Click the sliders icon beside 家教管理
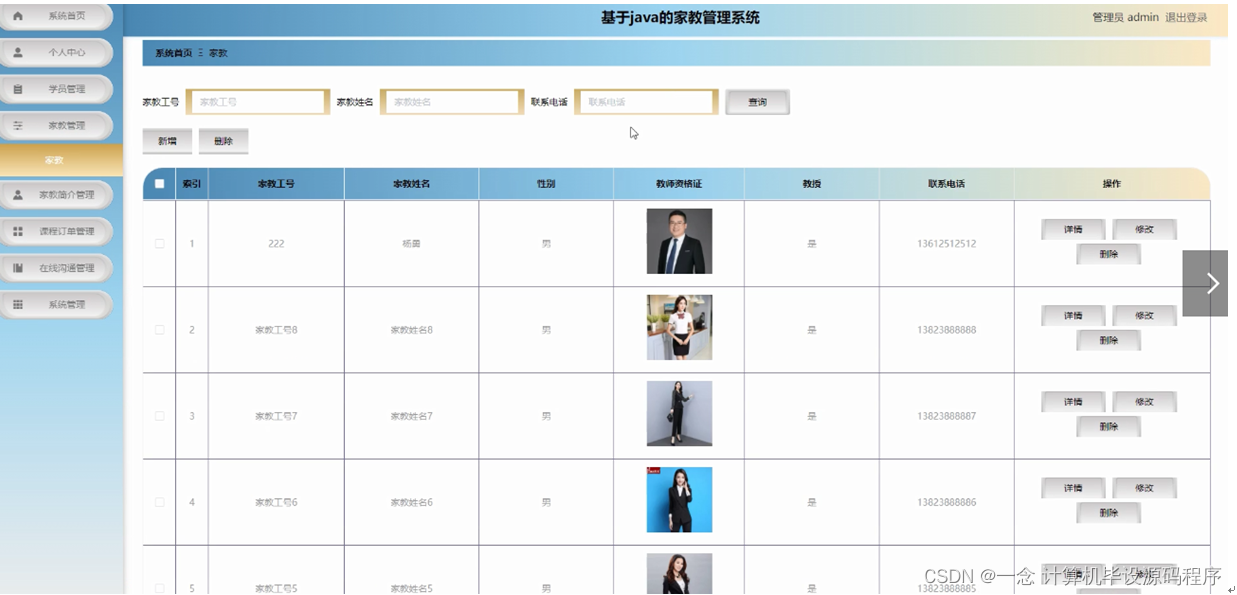 click(x=18, y=125)
